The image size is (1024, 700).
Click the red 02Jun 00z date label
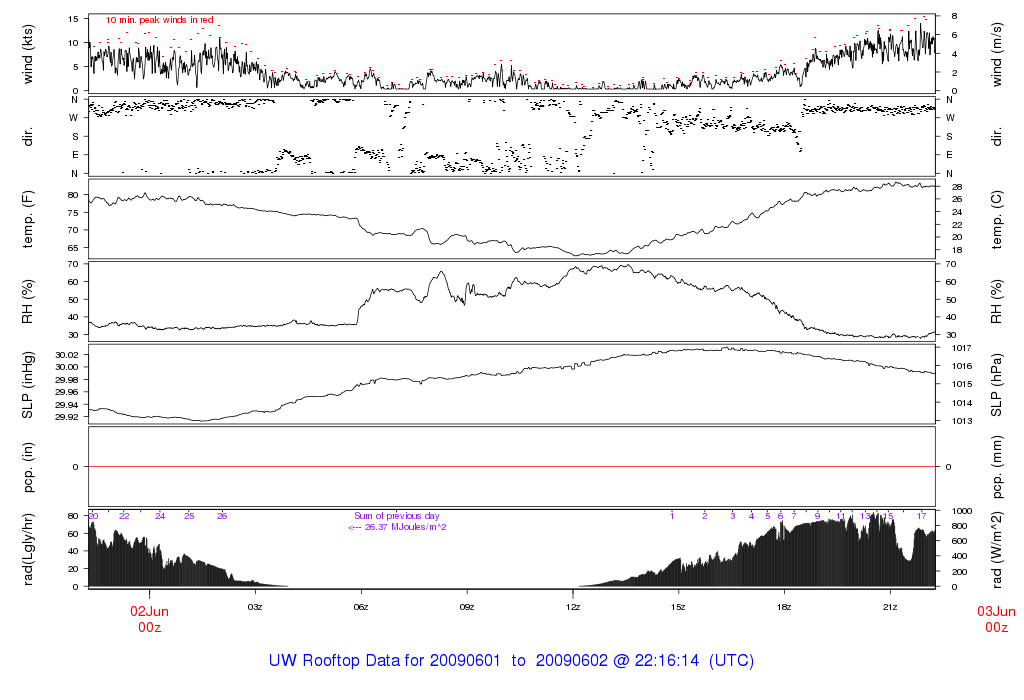pos(150,619)
